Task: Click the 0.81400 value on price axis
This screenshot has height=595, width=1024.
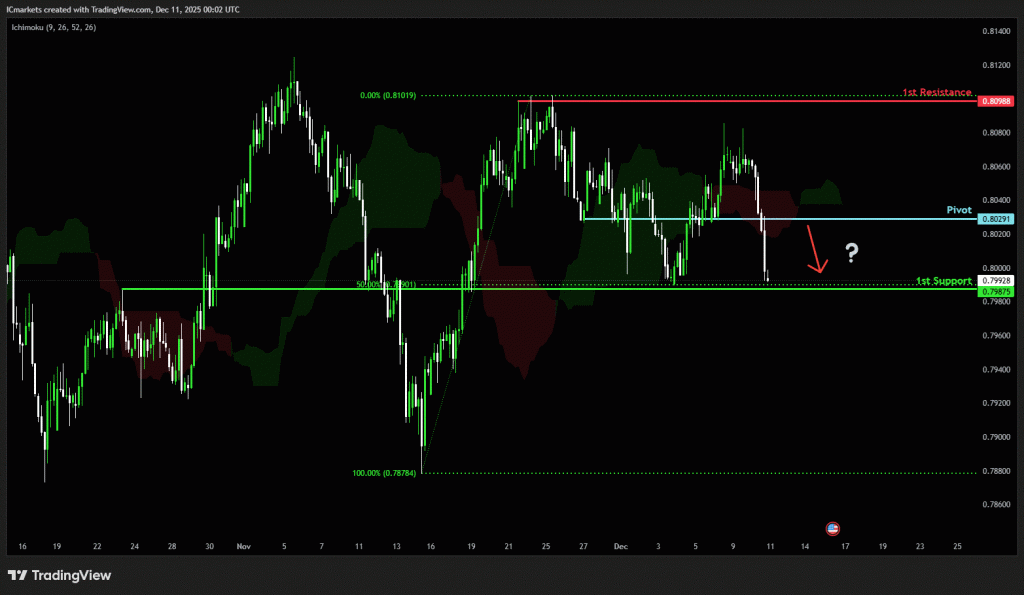Action: pyautogui.click(x=995, y=32)
